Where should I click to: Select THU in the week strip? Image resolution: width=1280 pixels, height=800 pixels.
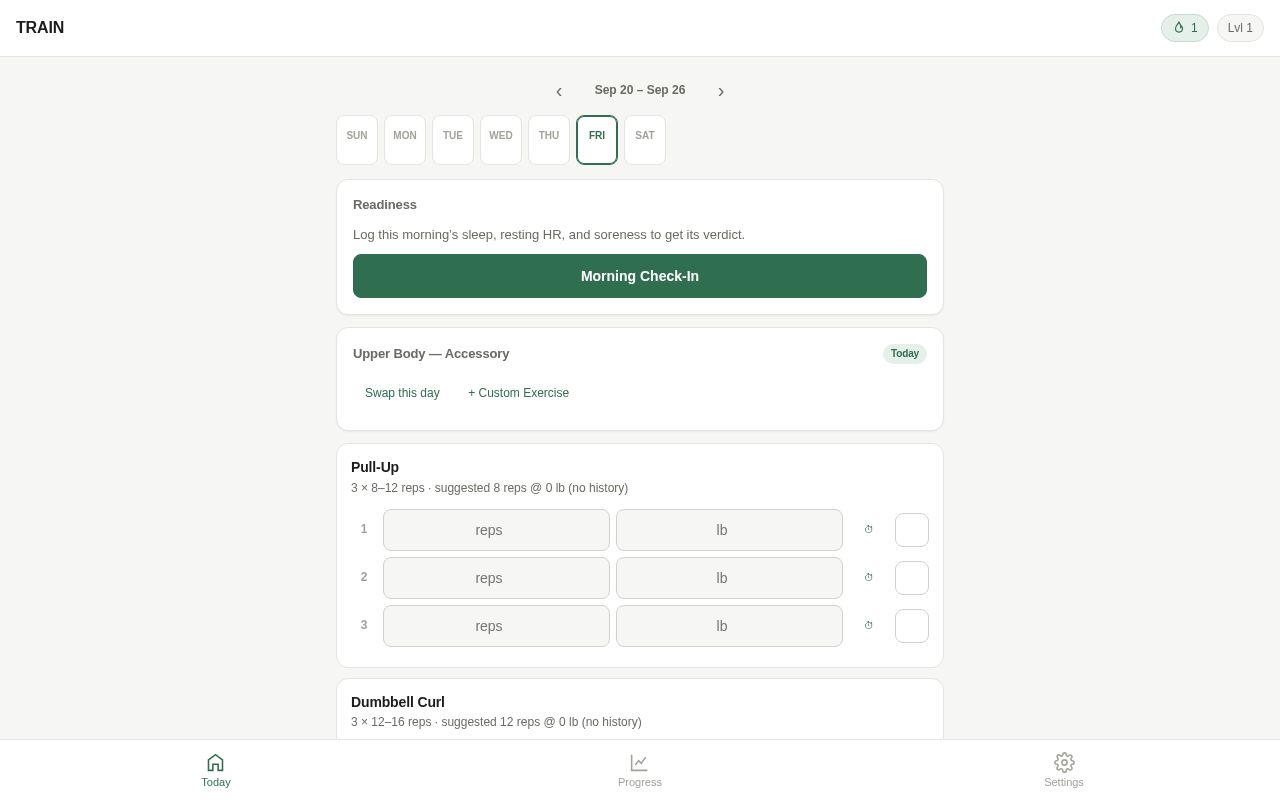point(549,140)
